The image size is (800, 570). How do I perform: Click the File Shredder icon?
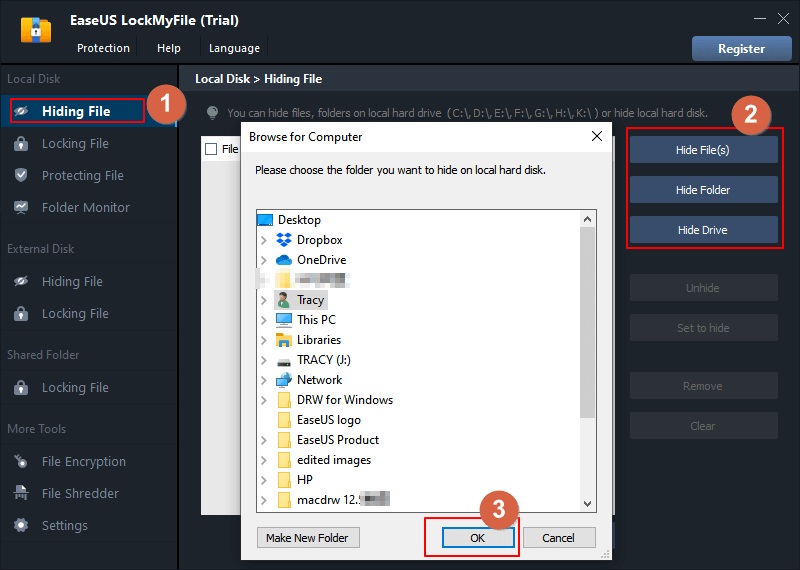click(21, 493)
